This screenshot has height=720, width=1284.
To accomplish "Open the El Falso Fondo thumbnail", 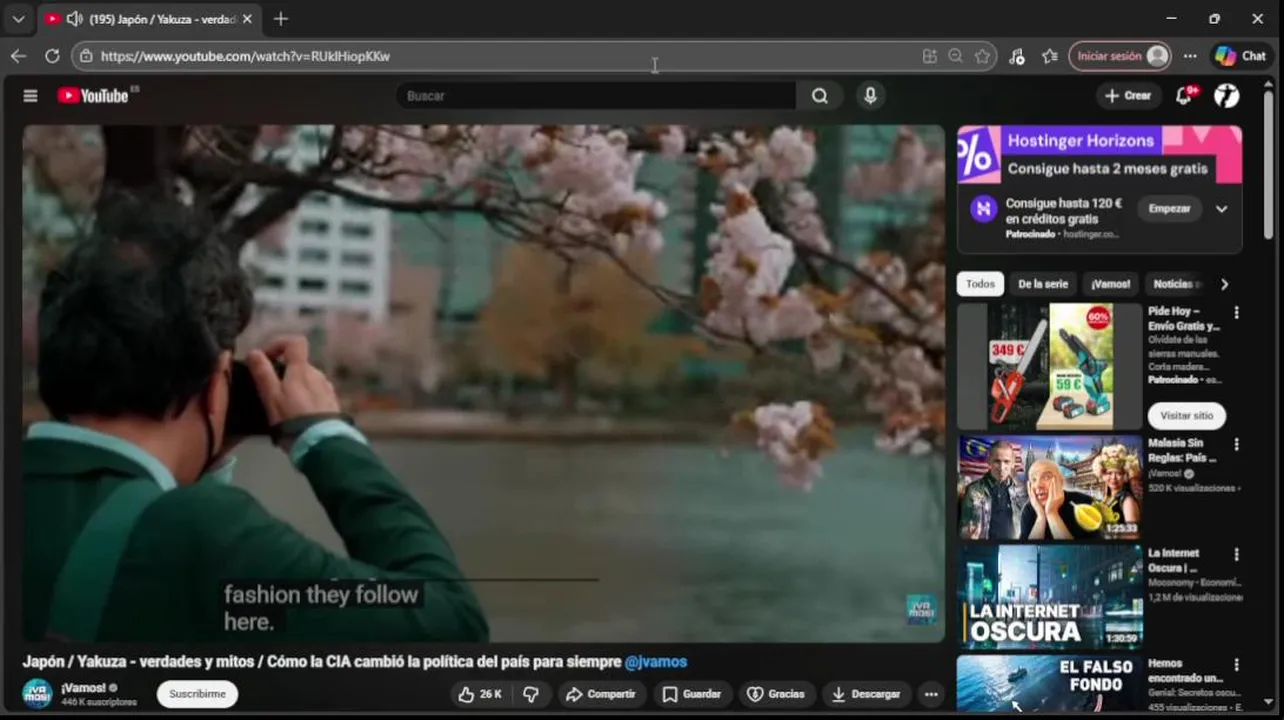I will (x=1049, y=684).
